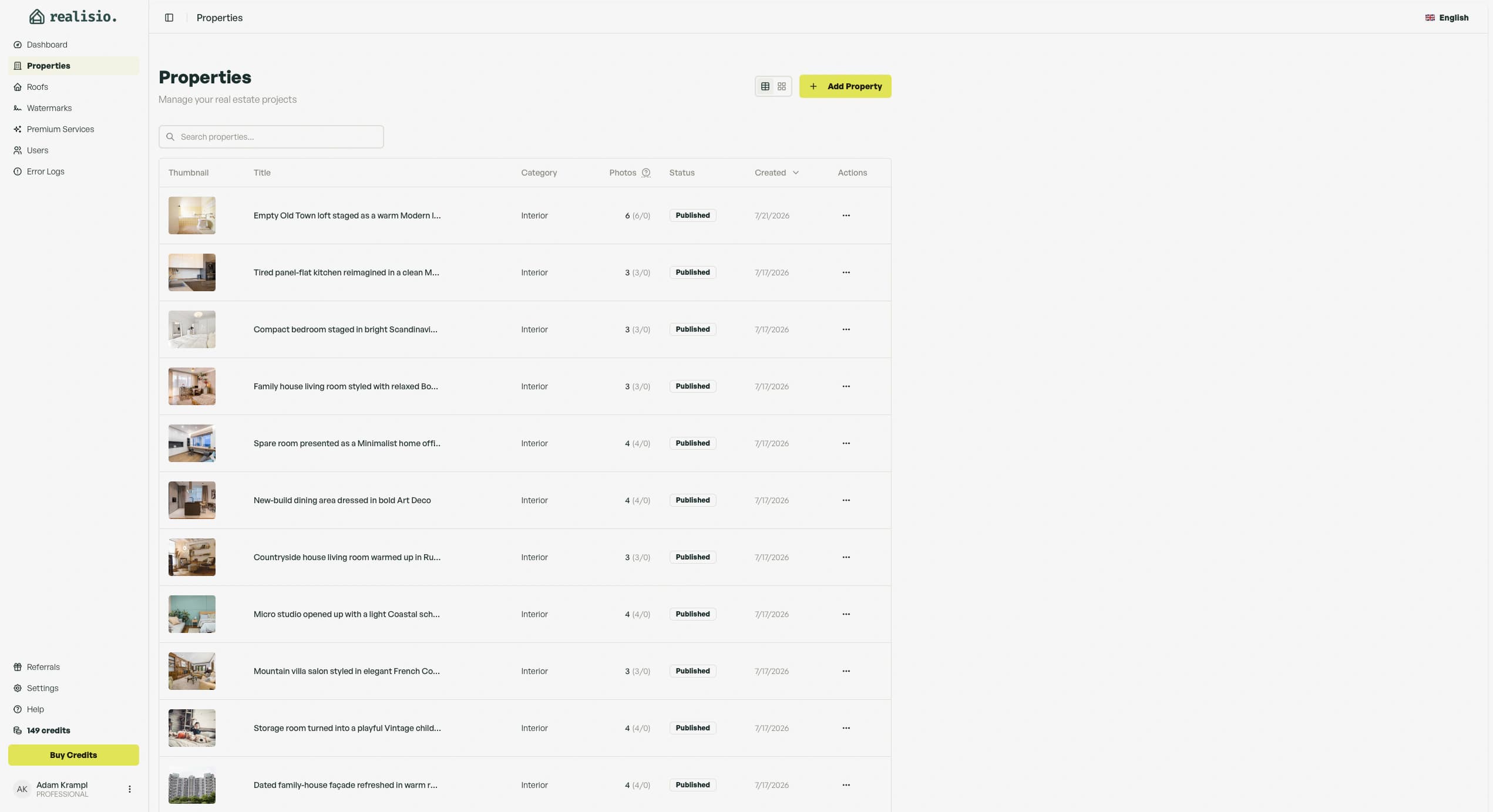Switch to grid view layout
This screenshot has width=1493, height=812.
[x=782, y=86]
